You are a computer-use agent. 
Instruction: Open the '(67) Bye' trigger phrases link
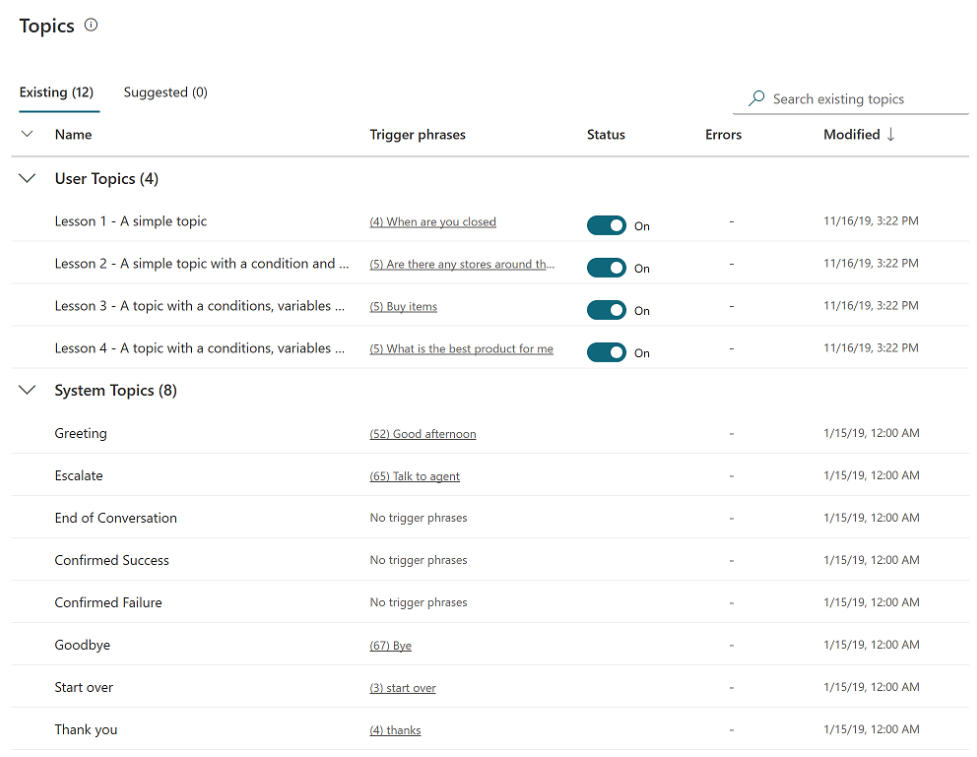tap(390, 646)
